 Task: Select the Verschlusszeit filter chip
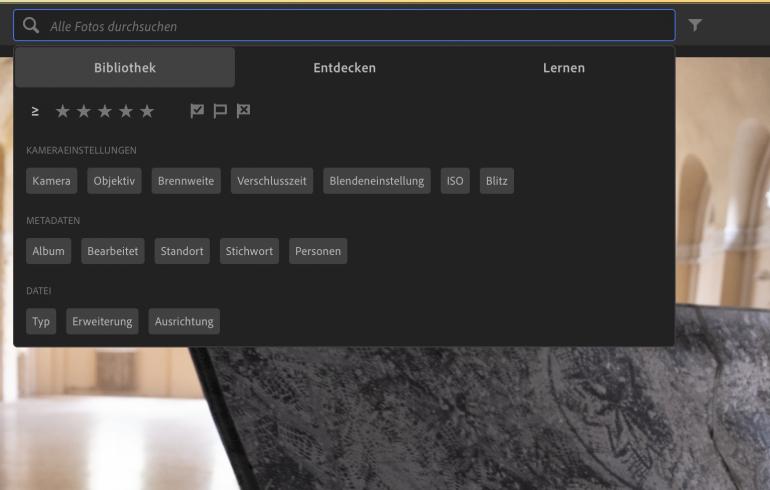[272, 181]
